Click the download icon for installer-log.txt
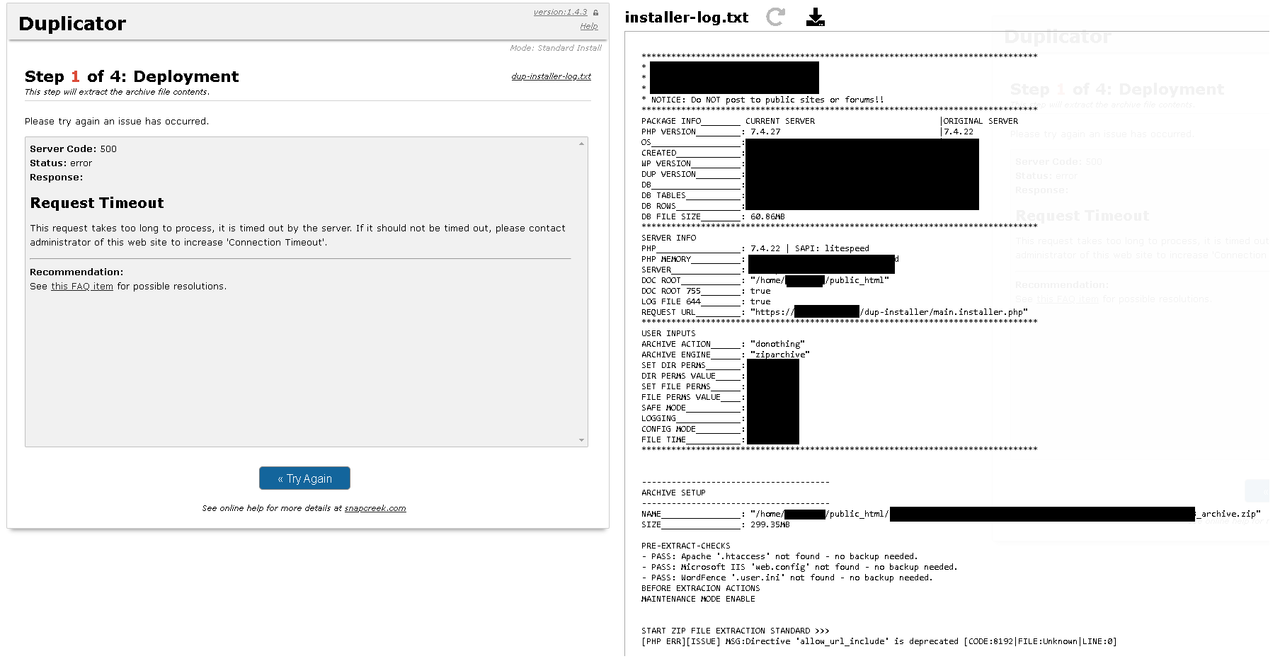Viewport: 1280px width, 668px height. pos(816,17)
